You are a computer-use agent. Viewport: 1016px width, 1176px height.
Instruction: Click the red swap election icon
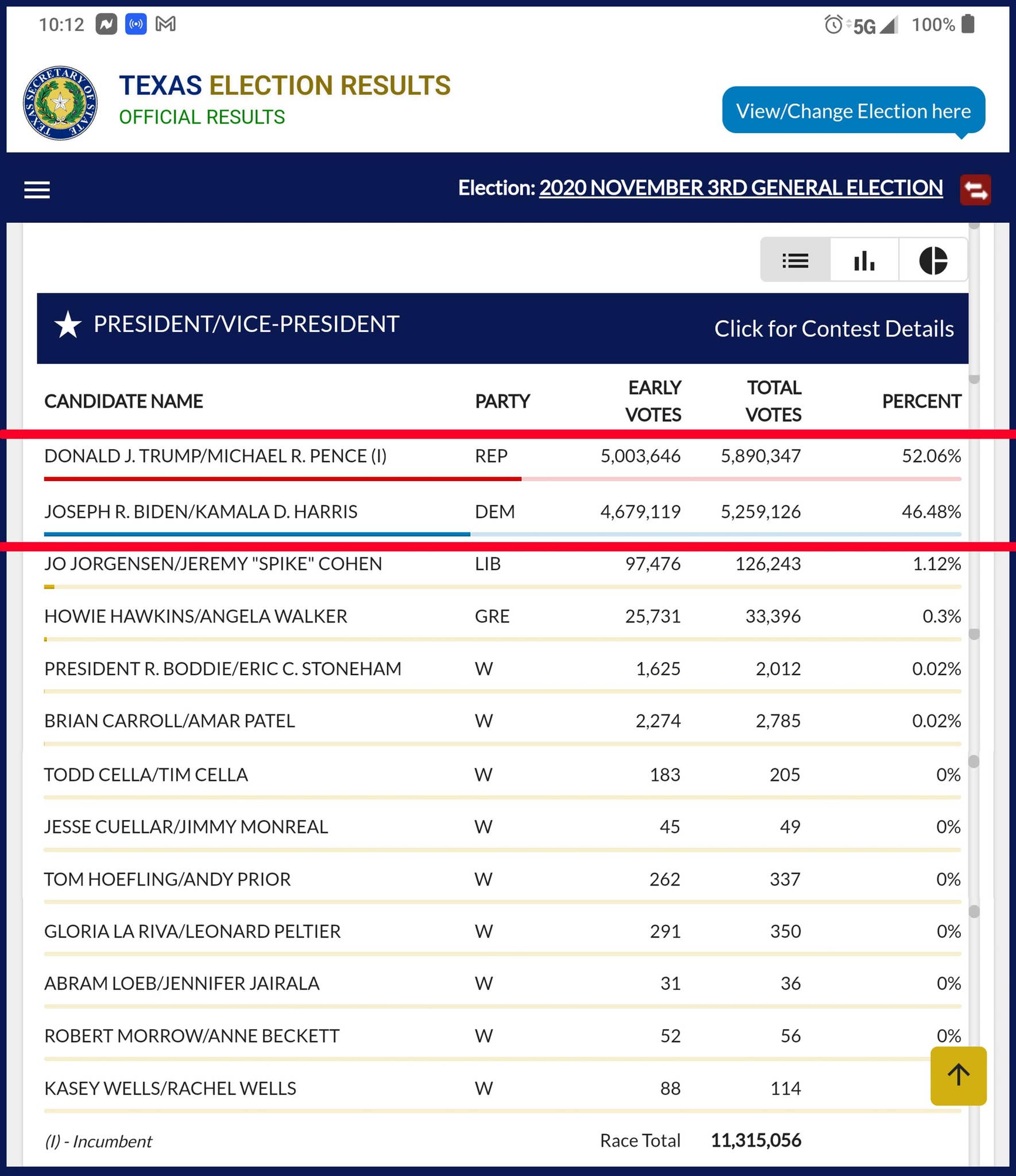975,189
